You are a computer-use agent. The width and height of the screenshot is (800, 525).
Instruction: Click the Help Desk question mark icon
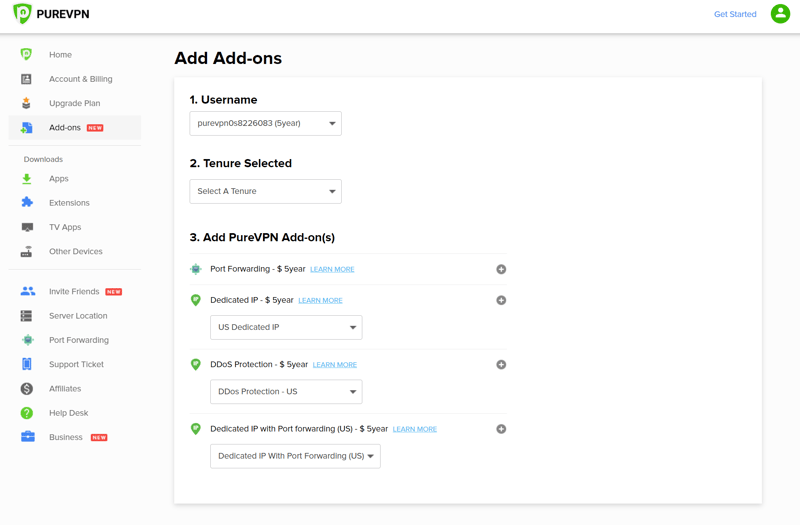point(27,413)
